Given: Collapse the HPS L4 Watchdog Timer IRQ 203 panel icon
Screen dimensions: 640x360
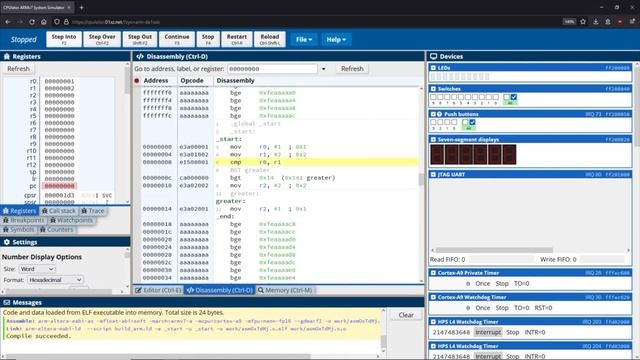Looking at the screenshot, I should [x=433, y=322].
